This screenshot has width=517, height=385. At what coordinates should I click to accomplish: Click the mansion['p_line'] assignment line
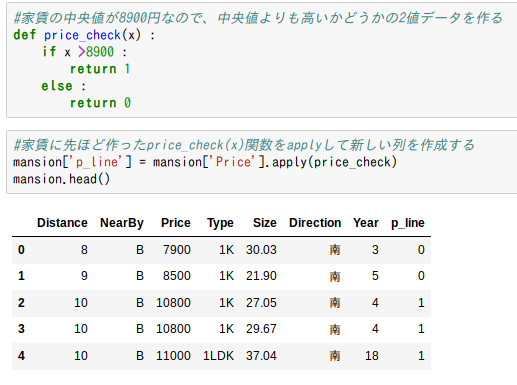205,162
